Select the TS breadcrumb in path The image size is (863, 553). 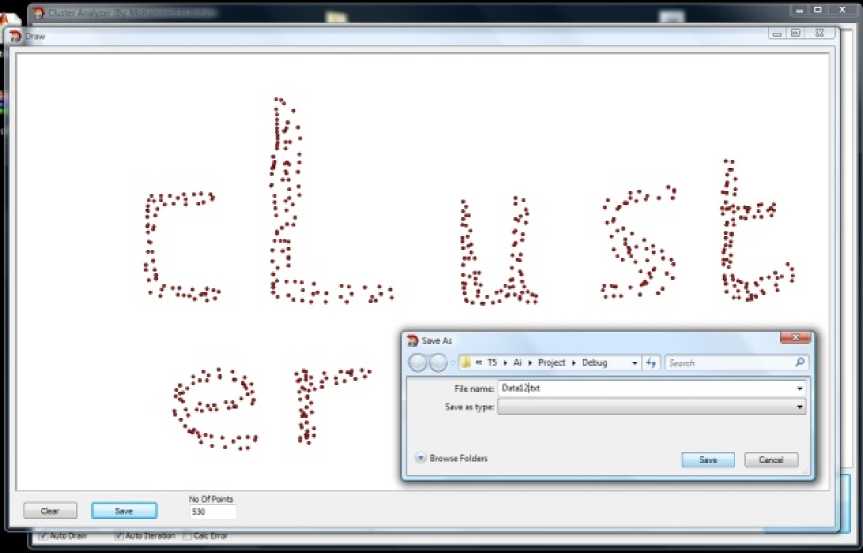[x=492, y=363]
